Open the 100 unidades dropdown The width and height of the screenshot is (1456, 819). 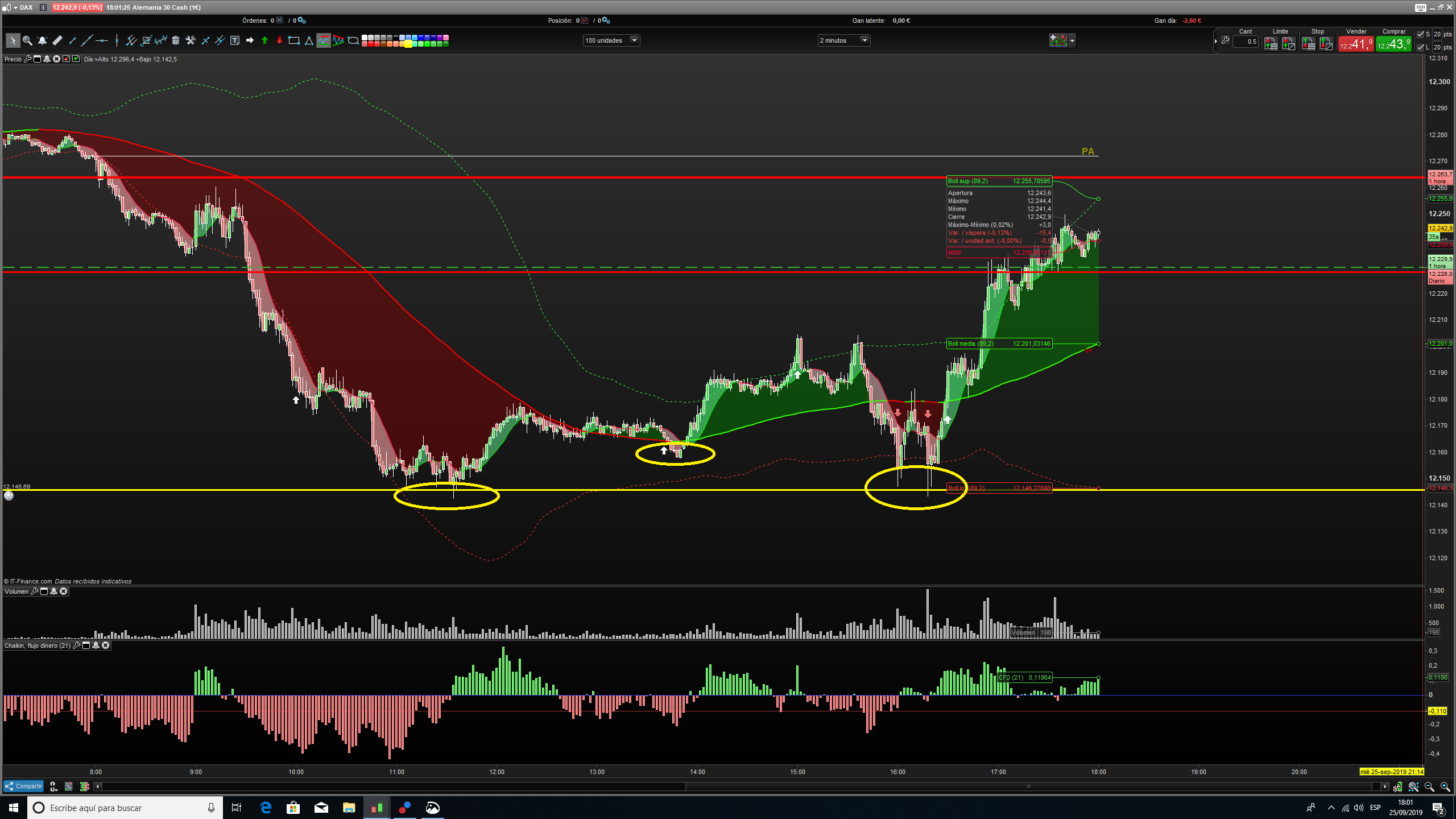tap(634, 40)
